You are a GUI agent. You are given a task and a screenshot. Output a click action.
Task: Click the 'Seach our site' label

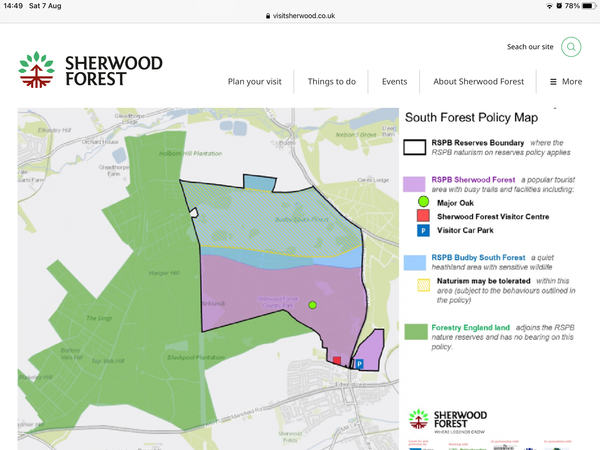click(x=530, y=47)
